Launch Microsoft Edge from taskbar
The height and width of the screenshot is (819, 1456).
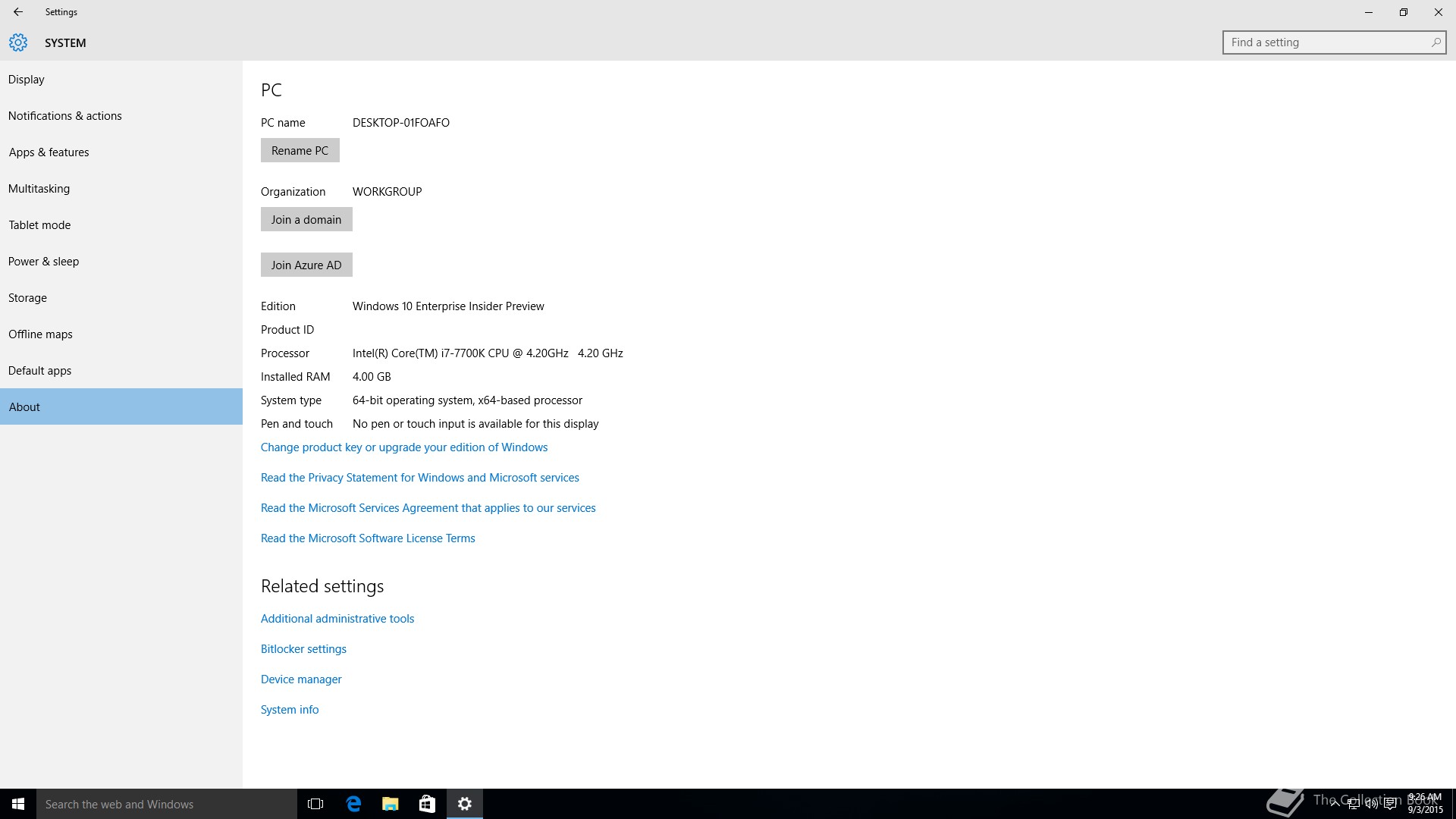(x=353, y=804)
